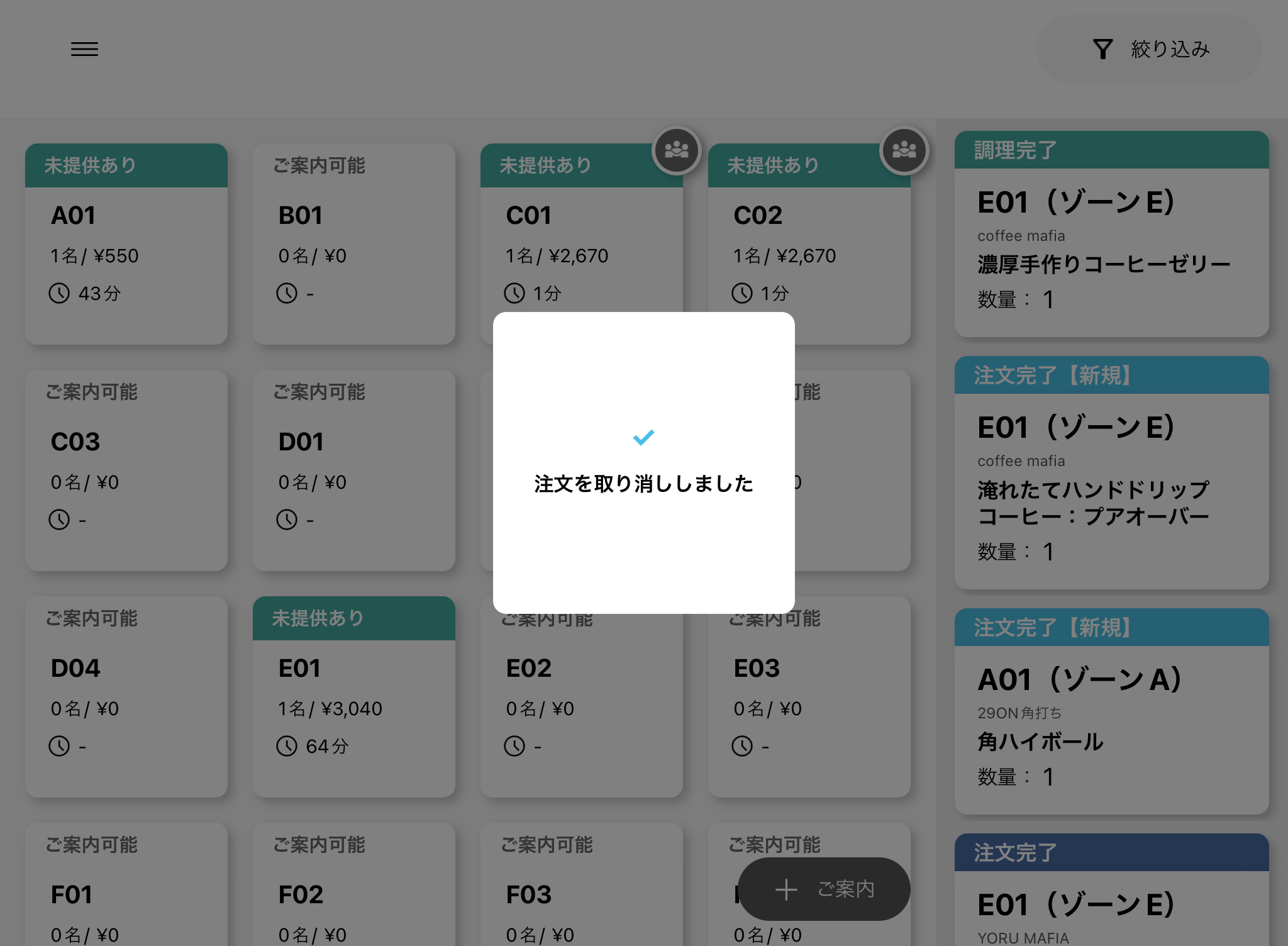Open table E01 with ¥3,040
Screen dimensions: 1288x946
coord(353,698)
